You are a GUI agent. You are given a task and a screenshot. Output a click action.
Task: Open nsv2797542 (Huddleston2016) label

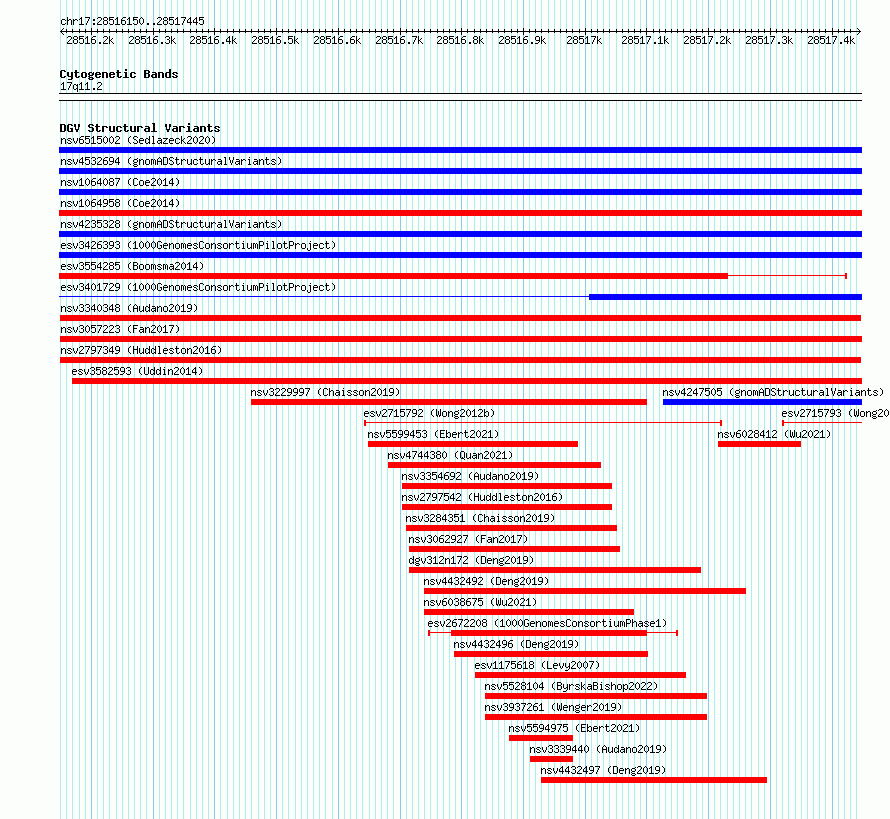(x=482, y=497)
